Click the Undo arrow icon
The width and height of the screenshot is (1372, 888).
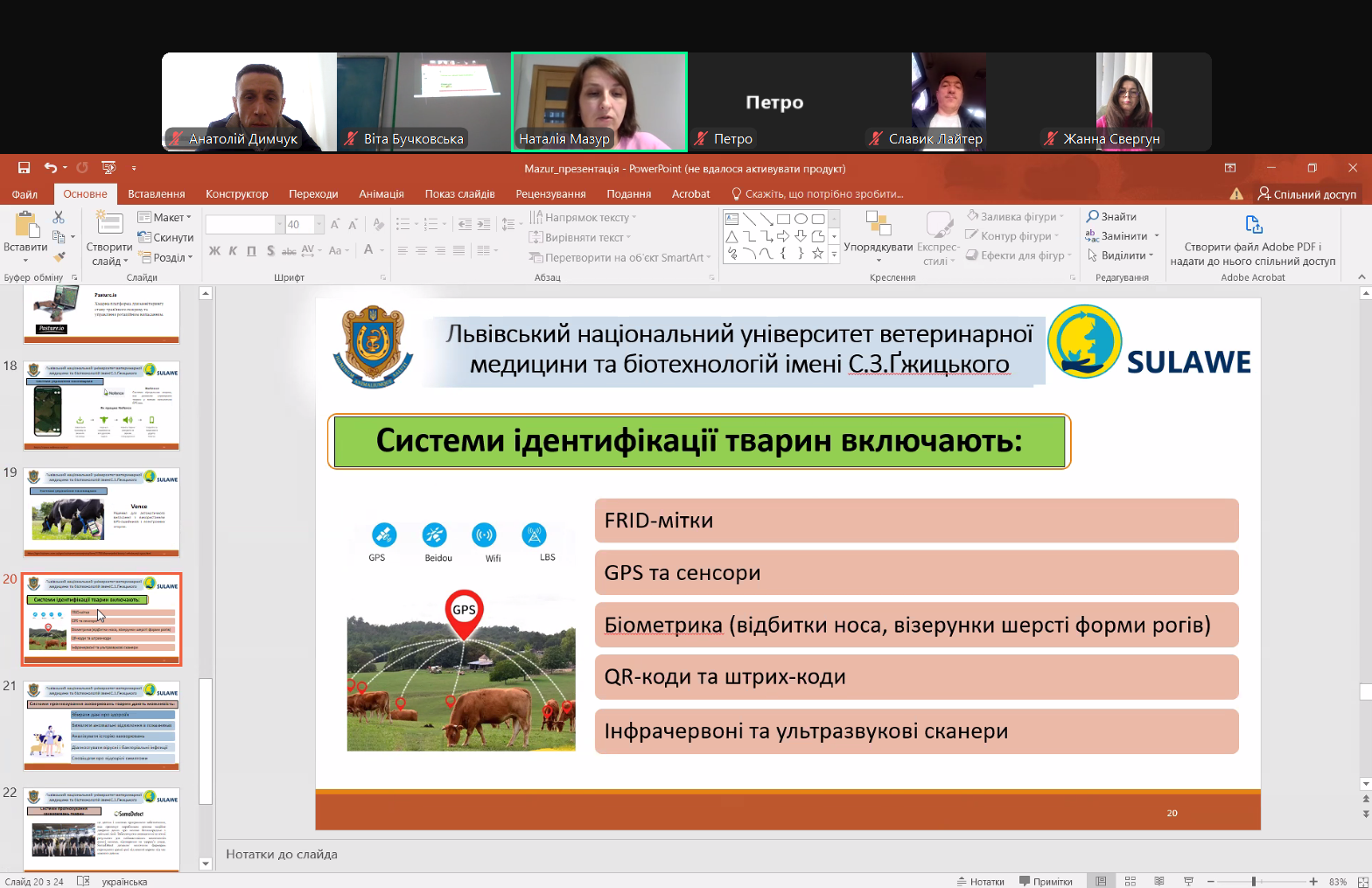(51, 168)
